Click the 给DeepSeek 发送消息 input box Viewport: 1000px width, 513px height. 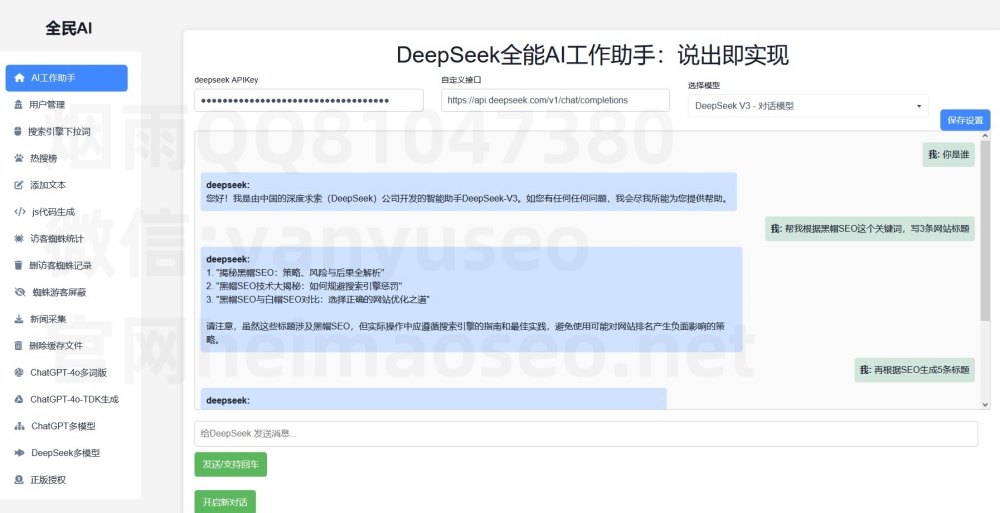pos(585,434)
